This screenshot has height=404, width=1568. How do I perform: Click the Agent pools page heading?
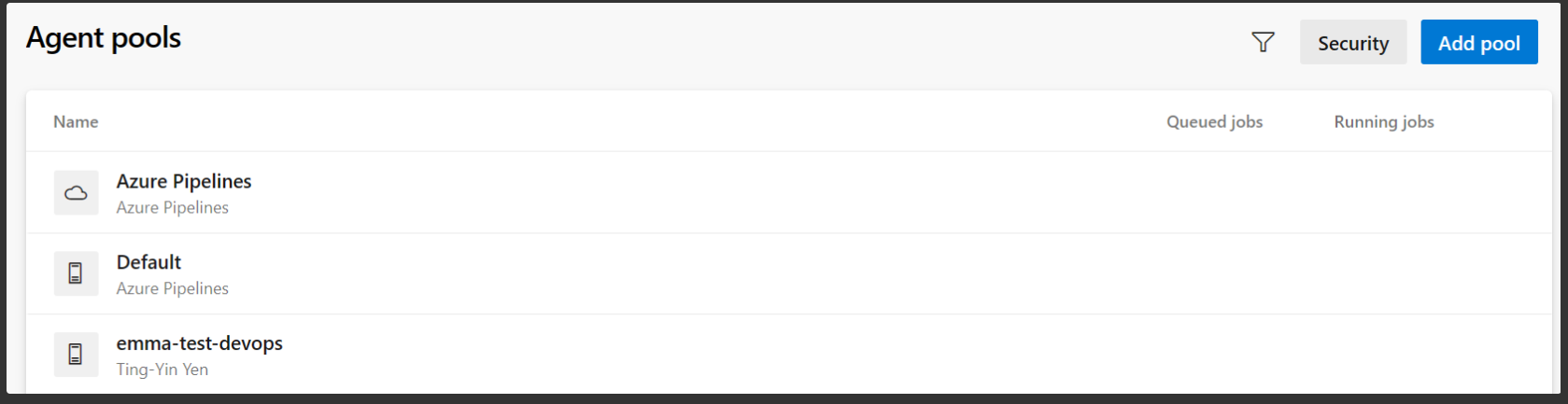pos(104,38)
